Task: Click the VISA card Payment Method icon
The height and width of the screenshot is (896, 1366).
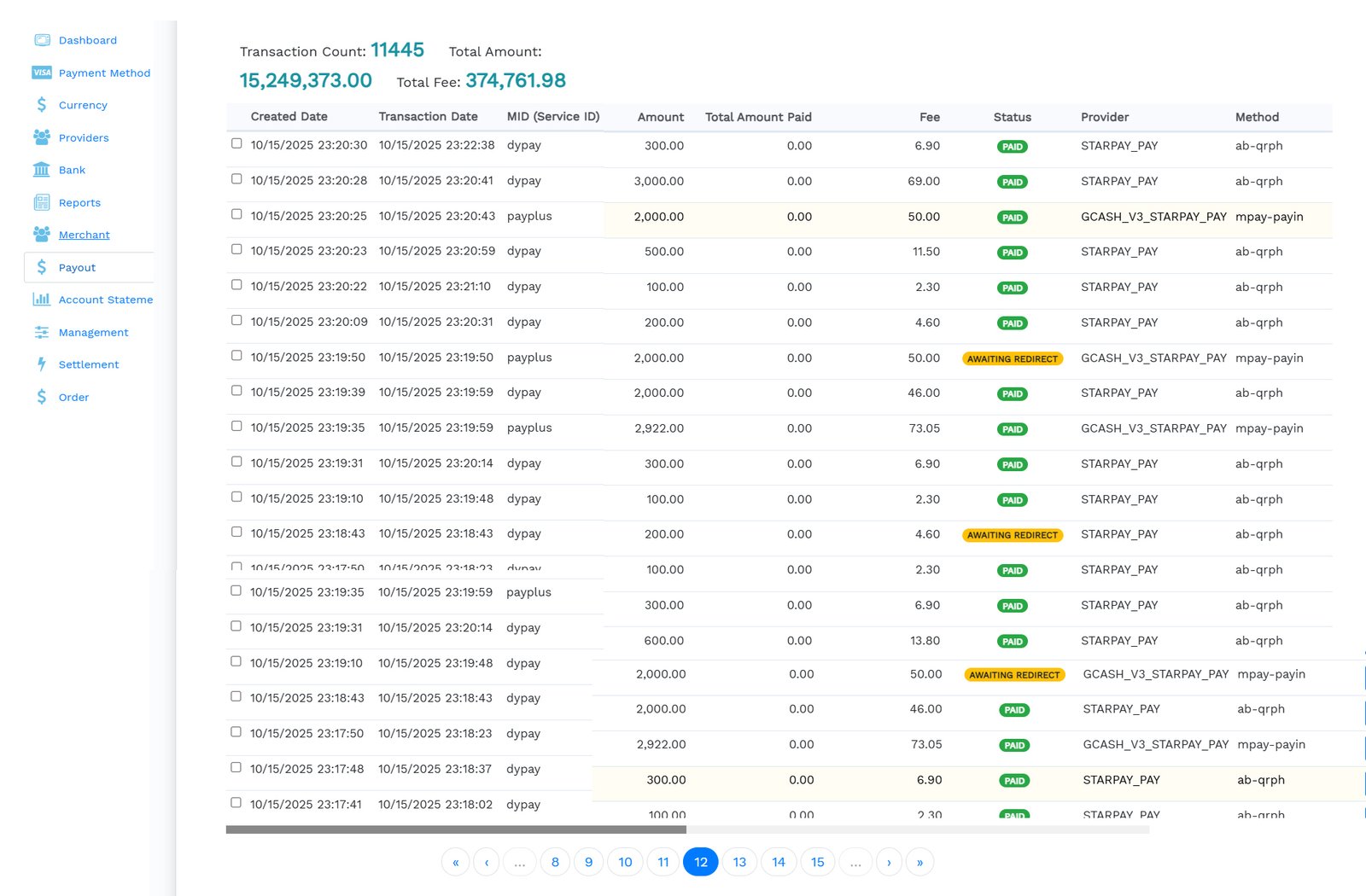Action: [x=42, y=73]
